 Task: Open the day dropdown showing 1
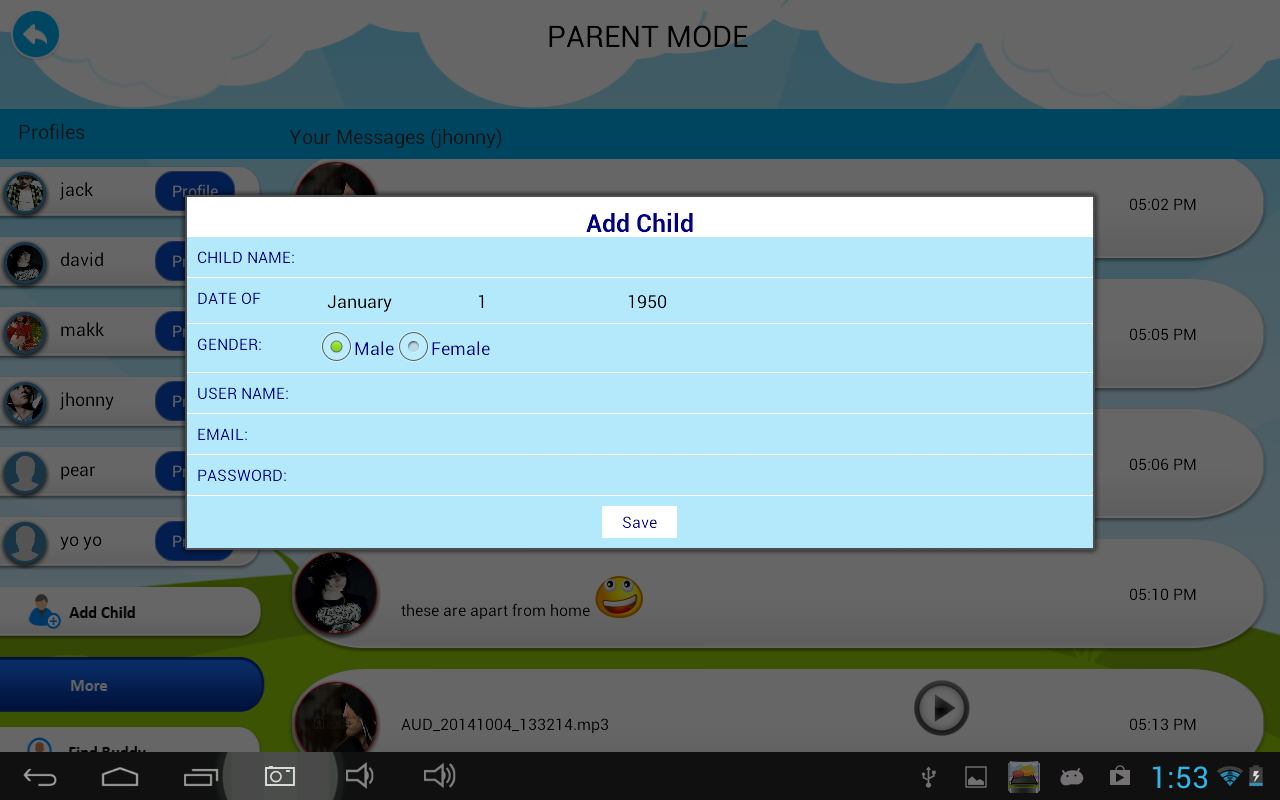pos(481,302)
